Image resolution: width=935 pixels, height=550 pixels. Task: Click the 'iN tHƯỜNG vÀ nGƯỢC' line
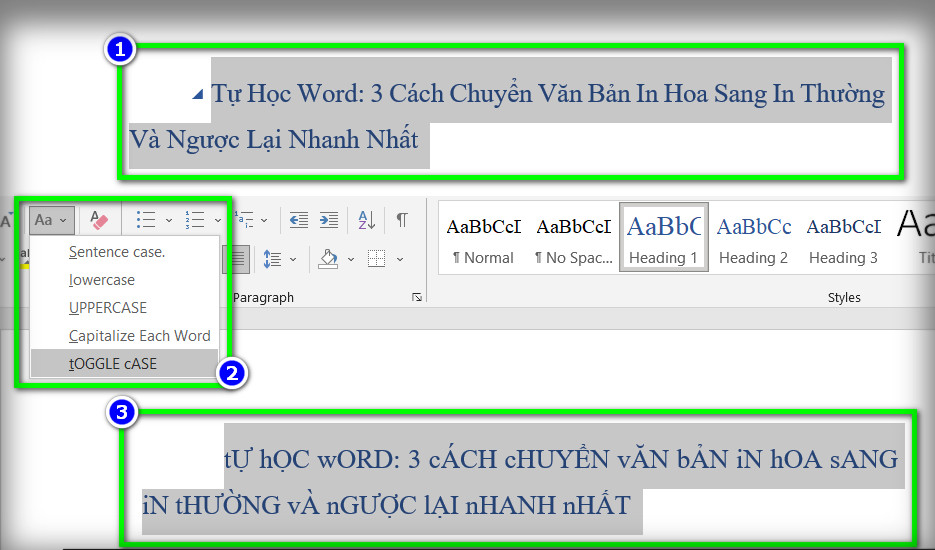point(386,506)
